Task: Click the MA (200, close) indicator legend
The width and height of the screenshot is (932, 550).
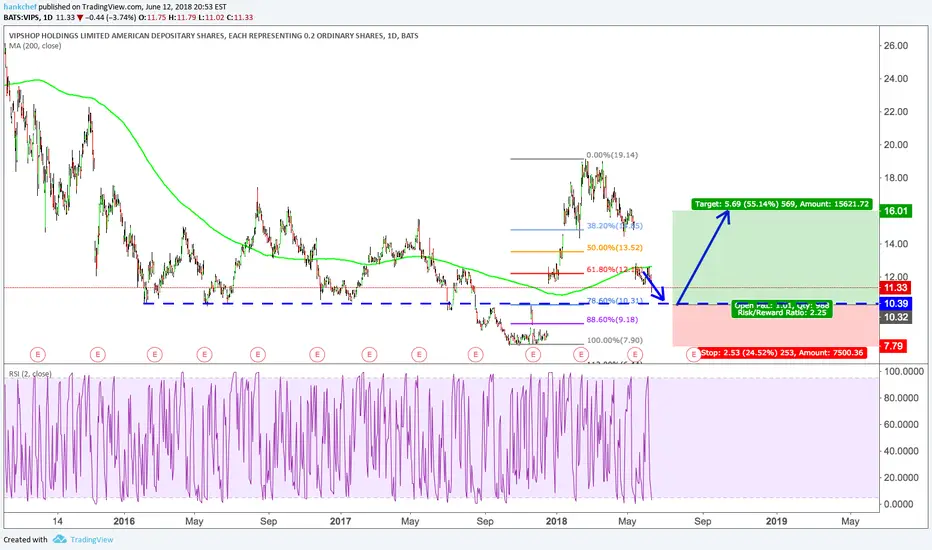Action: [34, 46]
